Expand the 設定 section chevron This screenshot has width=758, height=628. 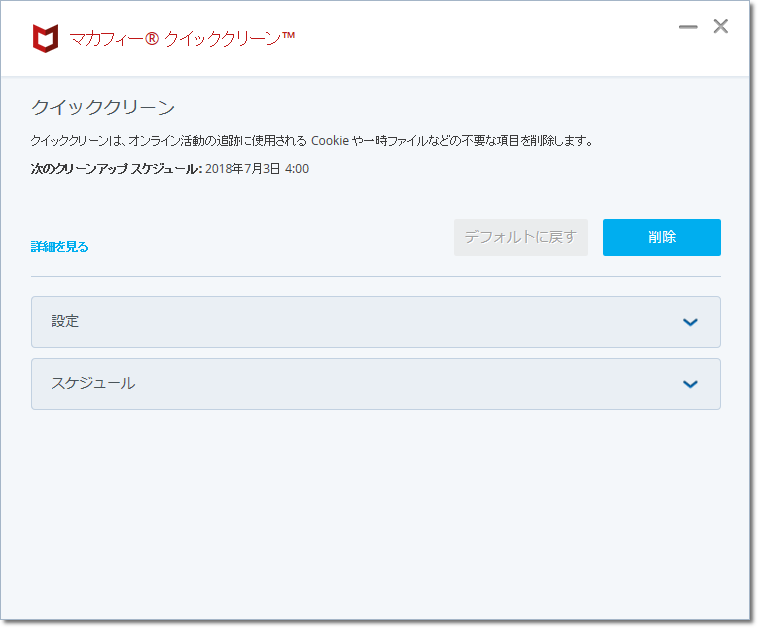690,322
